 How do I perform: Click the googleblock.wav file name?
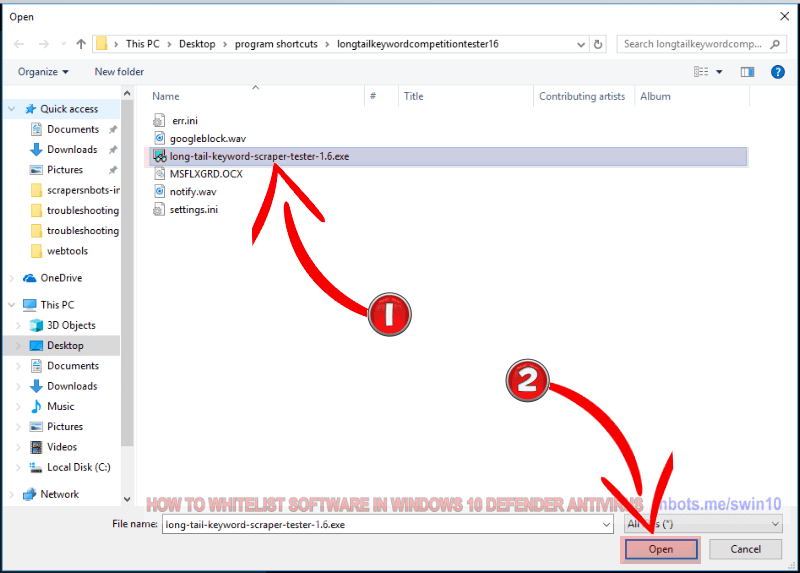[x=208, y=139]
